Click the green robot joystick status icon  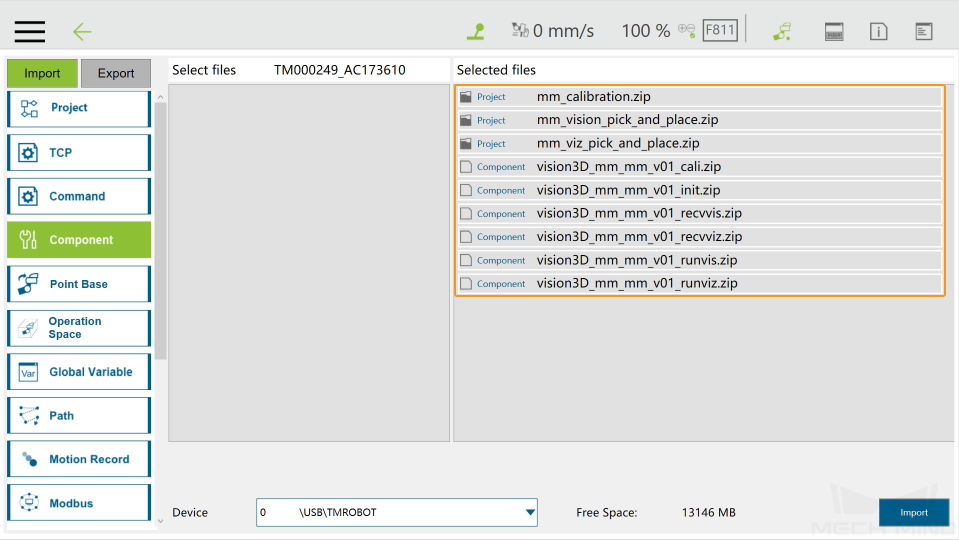476,31
